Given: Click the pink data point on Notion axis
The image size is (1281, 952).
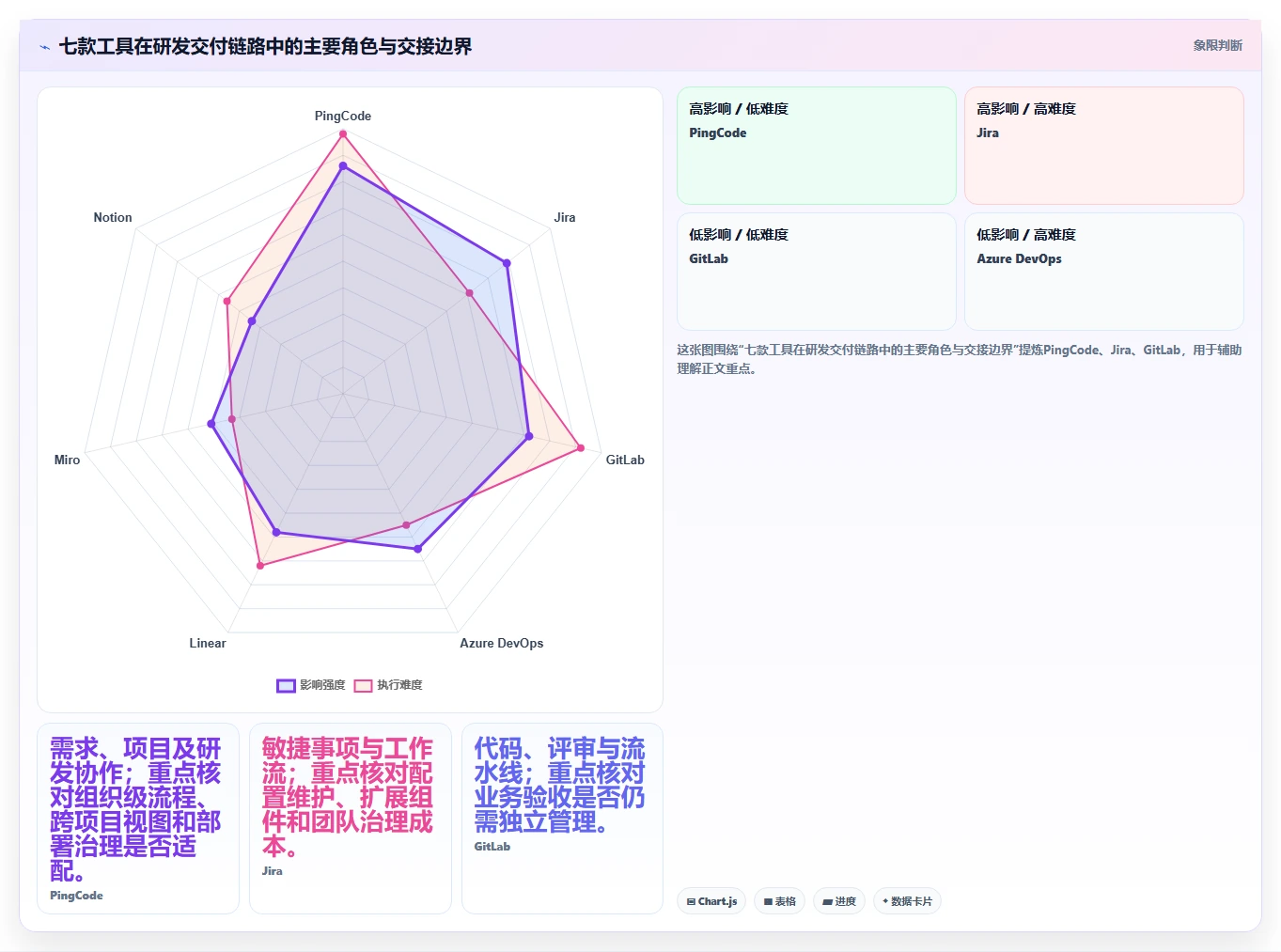Looking at the screenshot, I should [x=227, y=301].
